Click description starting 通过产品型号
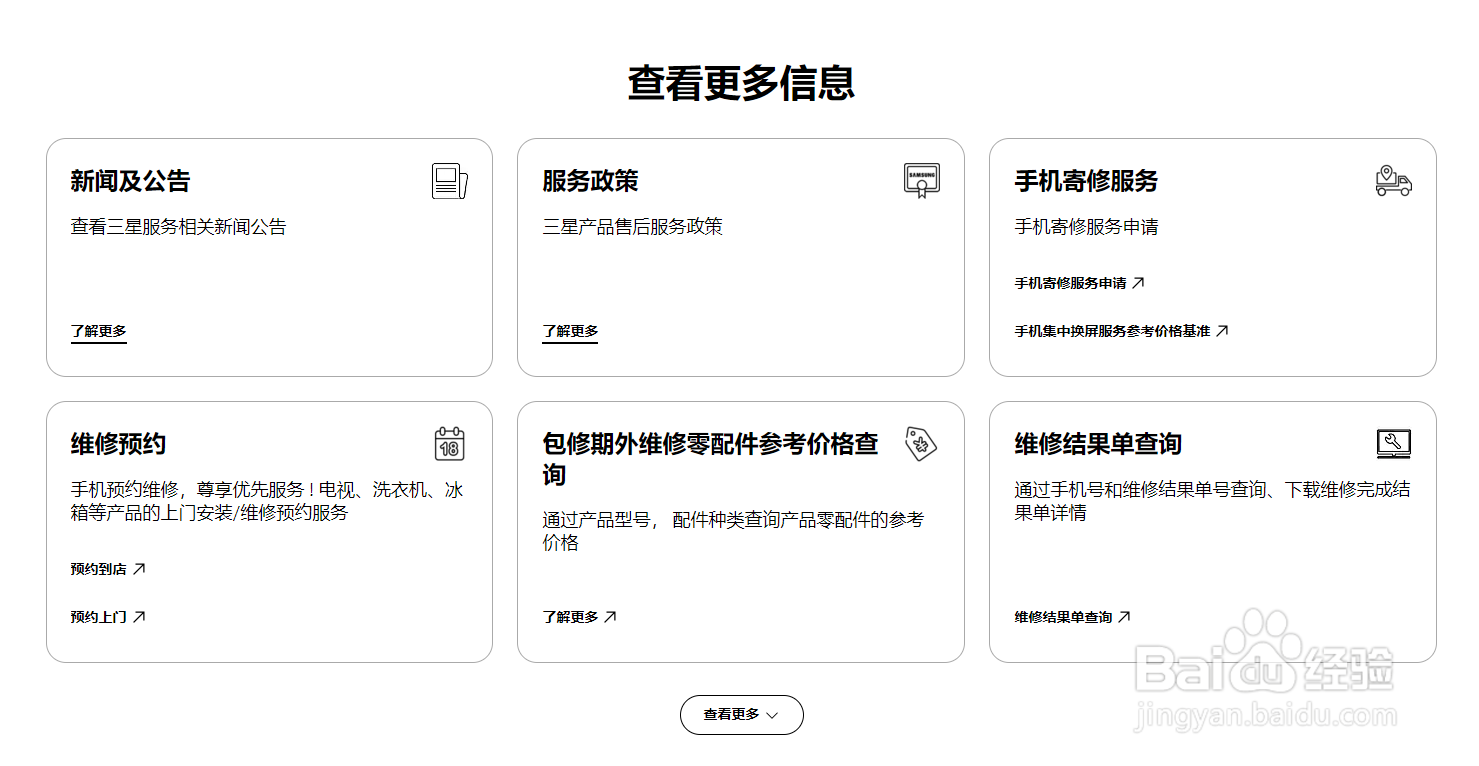Screen dimensions: 1479x766 pos(733,531)
